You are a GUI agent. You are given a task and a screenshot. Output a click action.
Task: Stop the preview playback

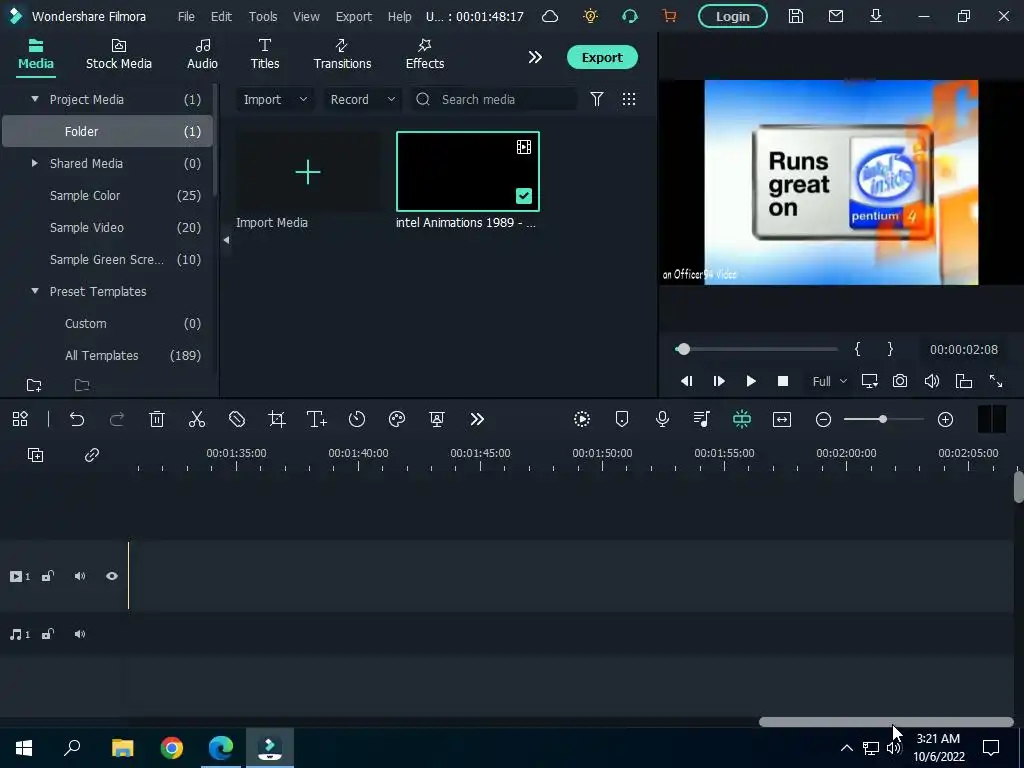point(783,381)
